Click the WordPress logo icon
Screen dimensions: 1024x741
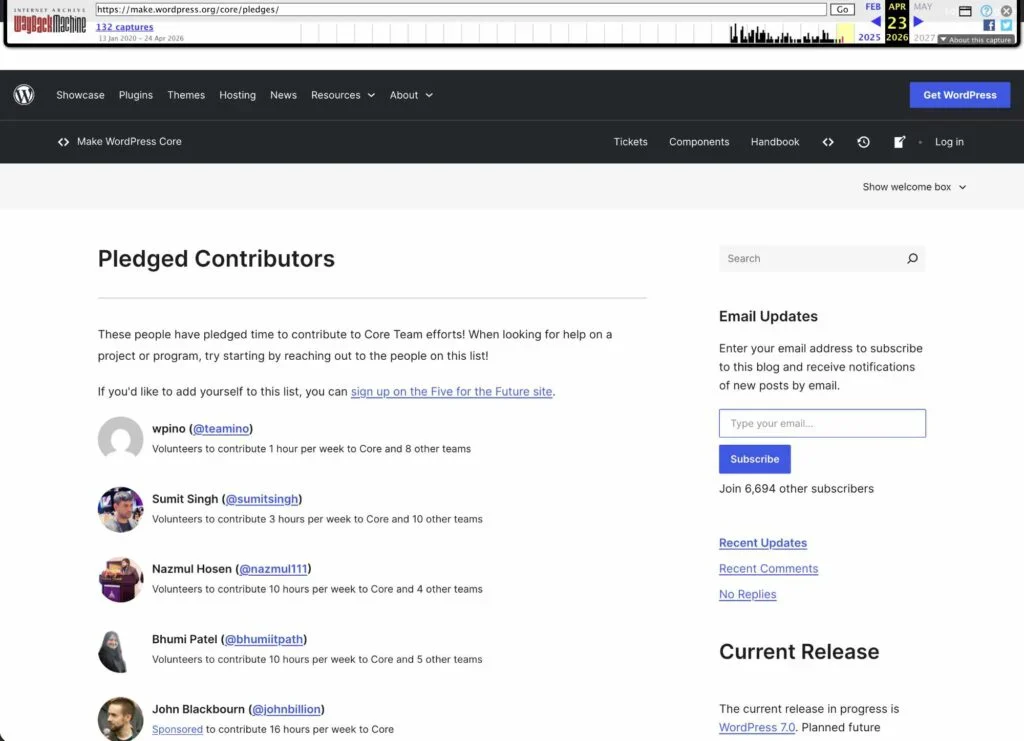(x=24, y=95)
